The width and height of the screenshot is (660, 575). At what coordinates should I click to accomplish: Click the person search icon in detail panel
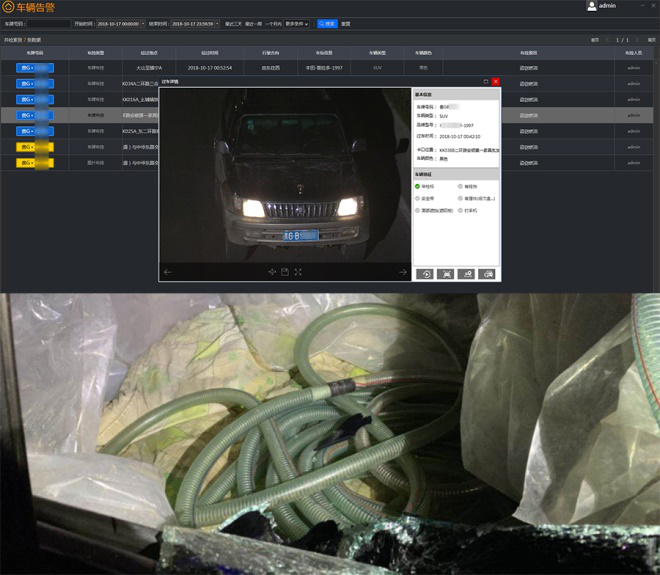click(x=467, y=274)
